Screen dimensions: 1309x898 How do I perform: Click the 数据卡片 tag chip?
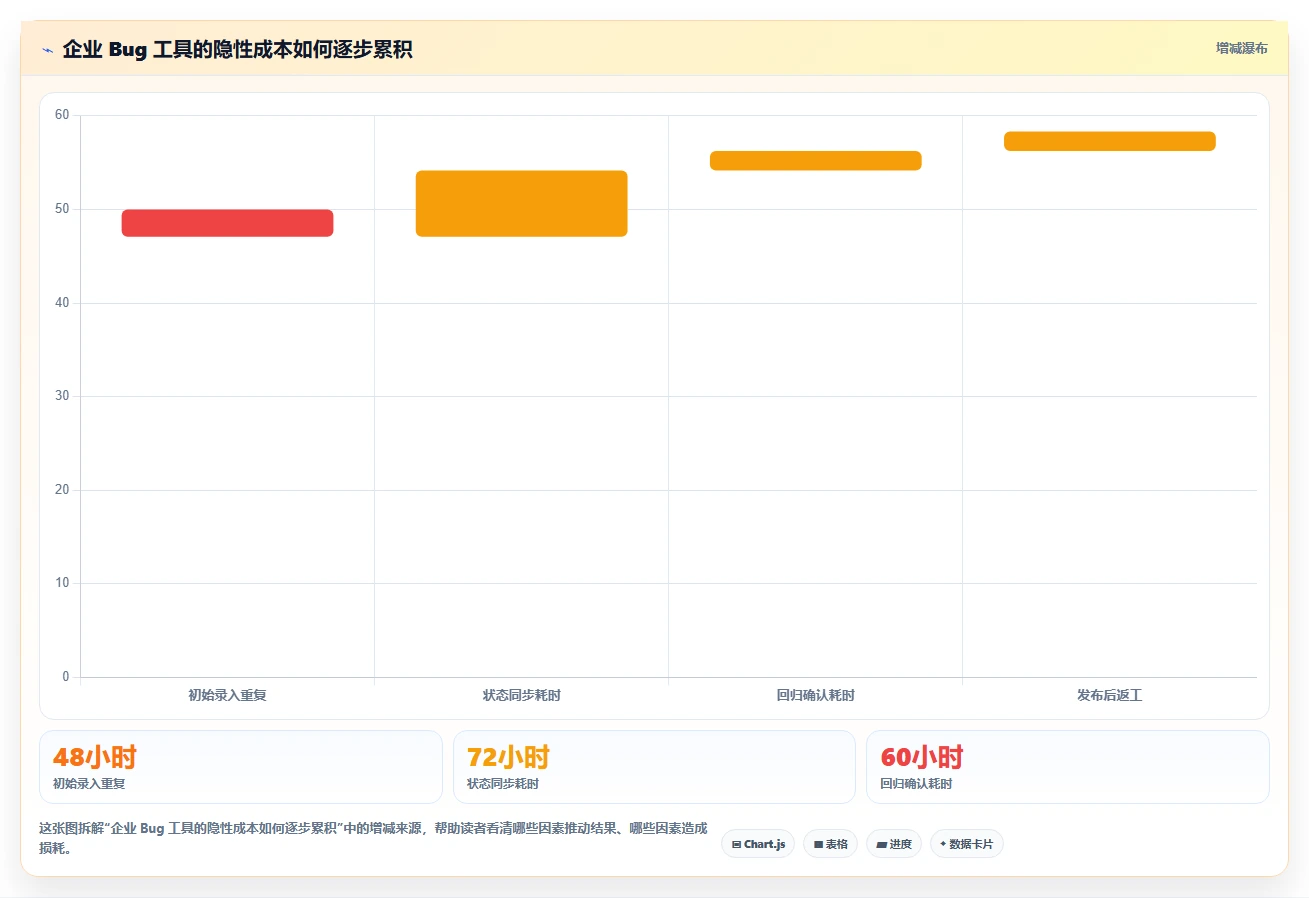966,844
